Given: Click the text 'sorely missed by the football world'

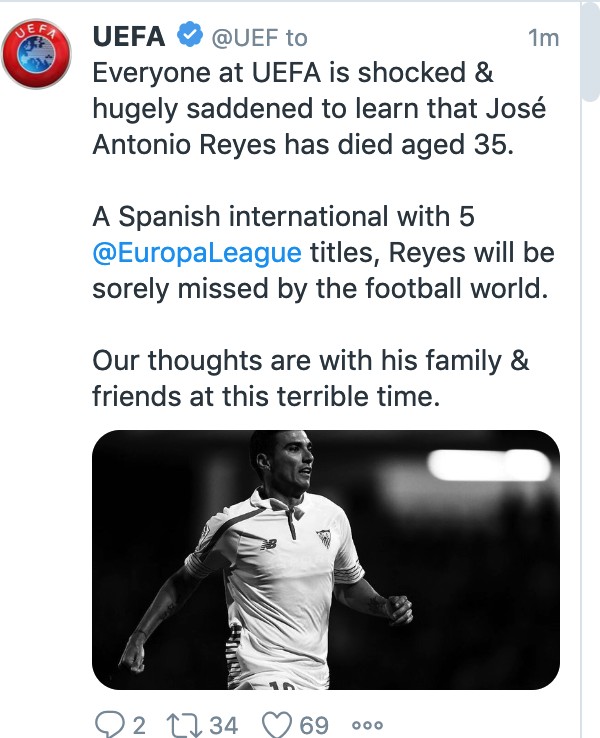Looking at the screenshot, I should pyautogui.click(x=322, y=287).
